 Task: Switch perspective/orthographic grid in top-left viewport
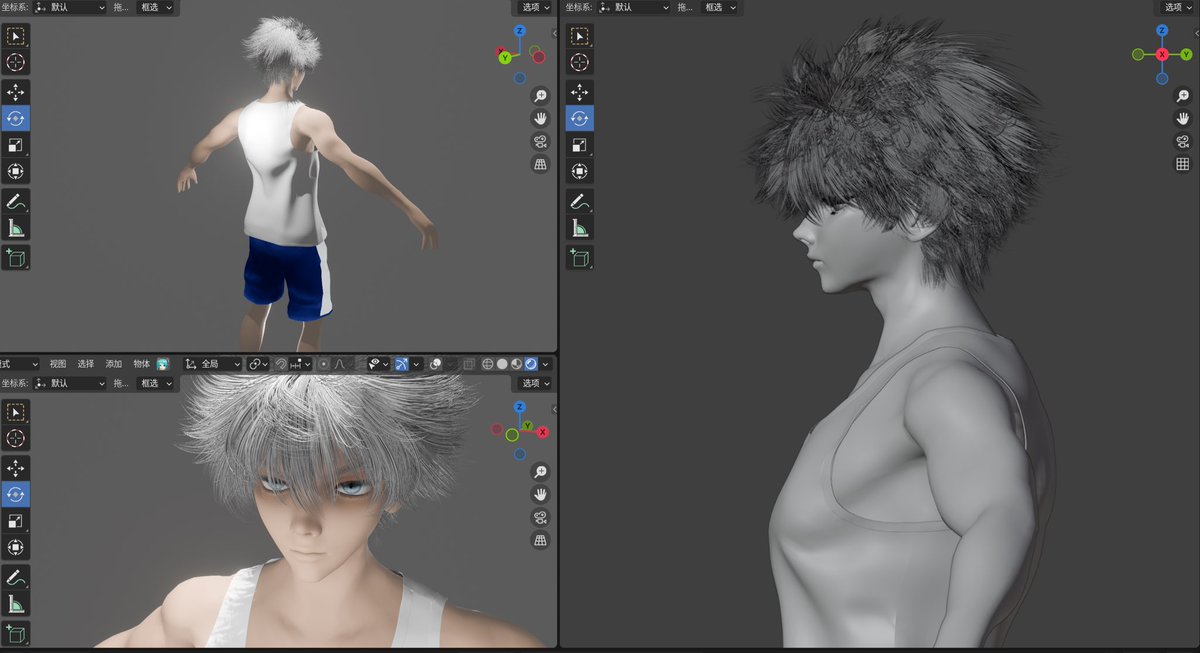(540, 164)
